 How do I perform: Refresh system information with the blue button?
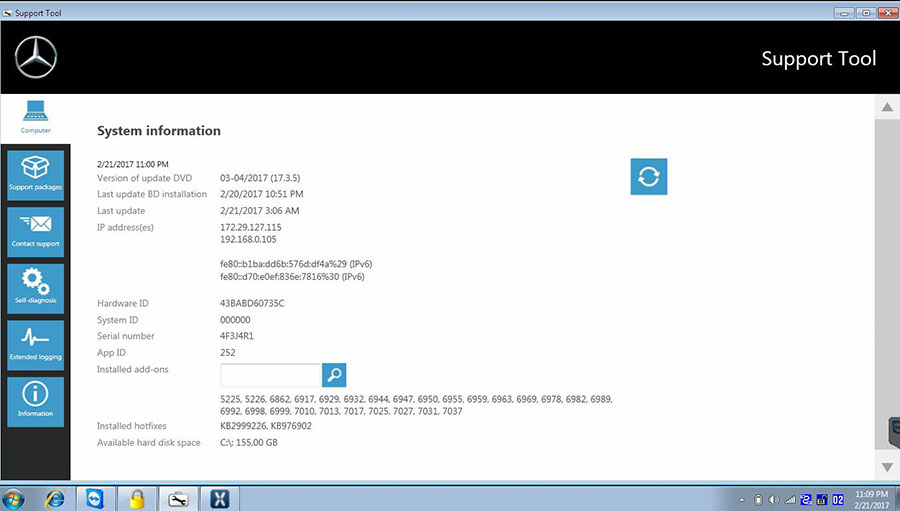pyautogui.click(x=649, y=176)
